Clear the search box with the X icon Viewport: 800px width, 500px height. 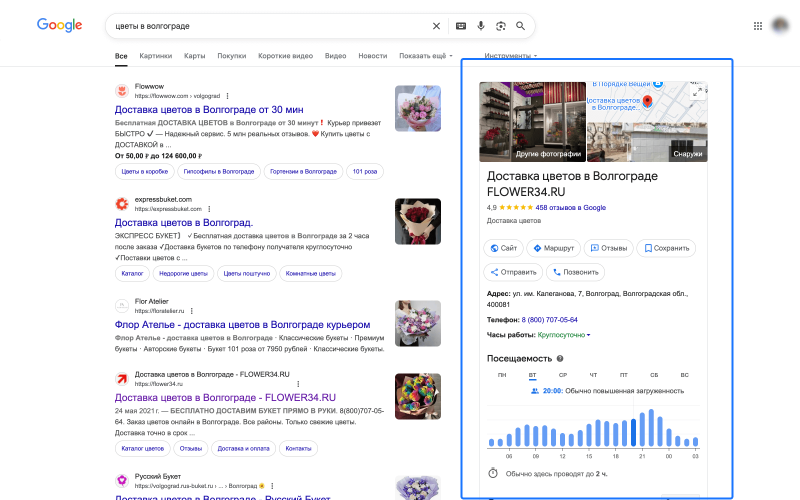tap(436, 26)
